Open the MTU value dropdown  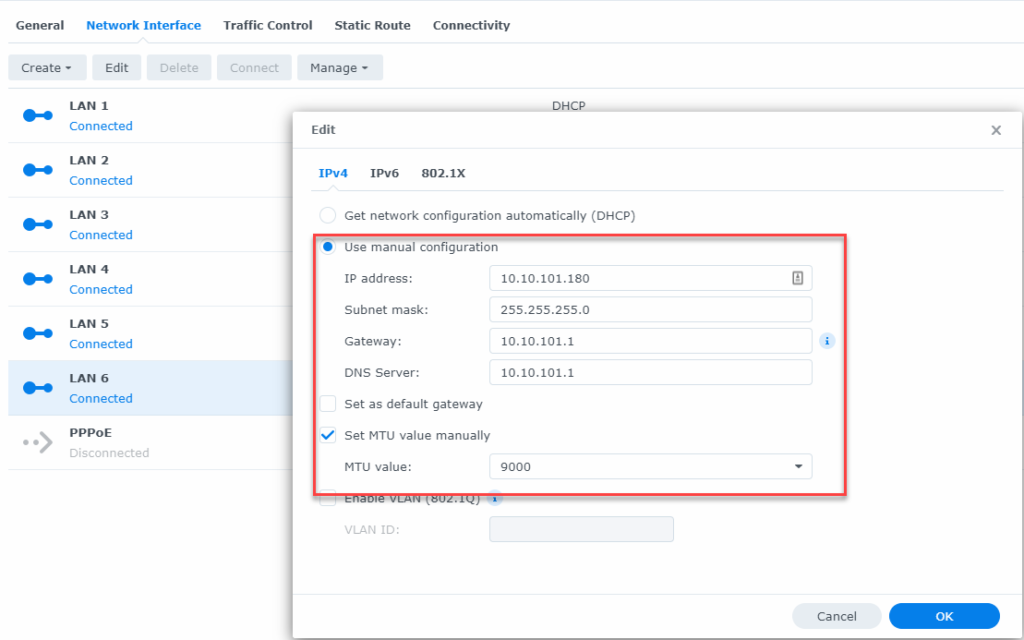point(798,466)
